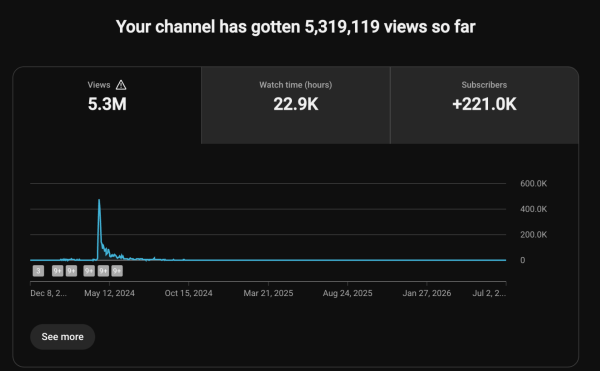Click the warning triangle icon beside Views

coord(121,85)
